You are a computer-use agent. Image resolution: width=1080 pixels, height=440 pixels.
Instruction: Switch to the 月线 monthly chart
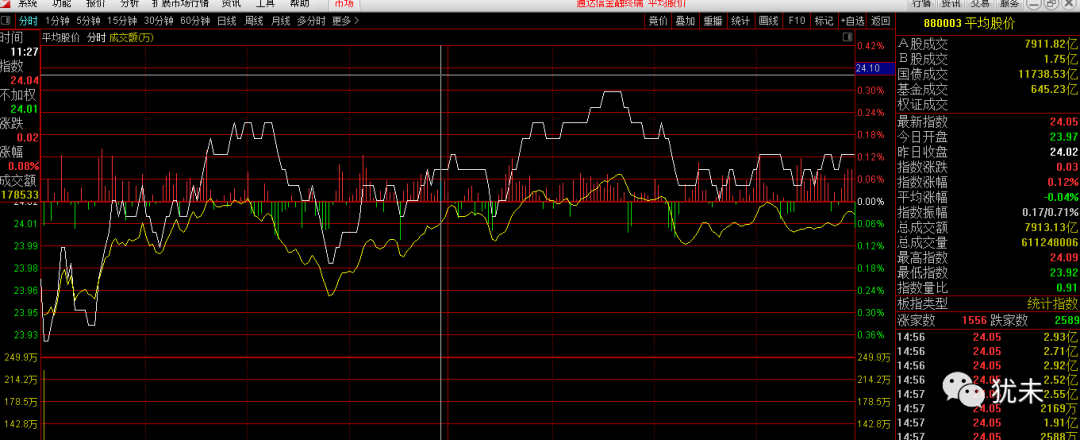pos(280,21)
